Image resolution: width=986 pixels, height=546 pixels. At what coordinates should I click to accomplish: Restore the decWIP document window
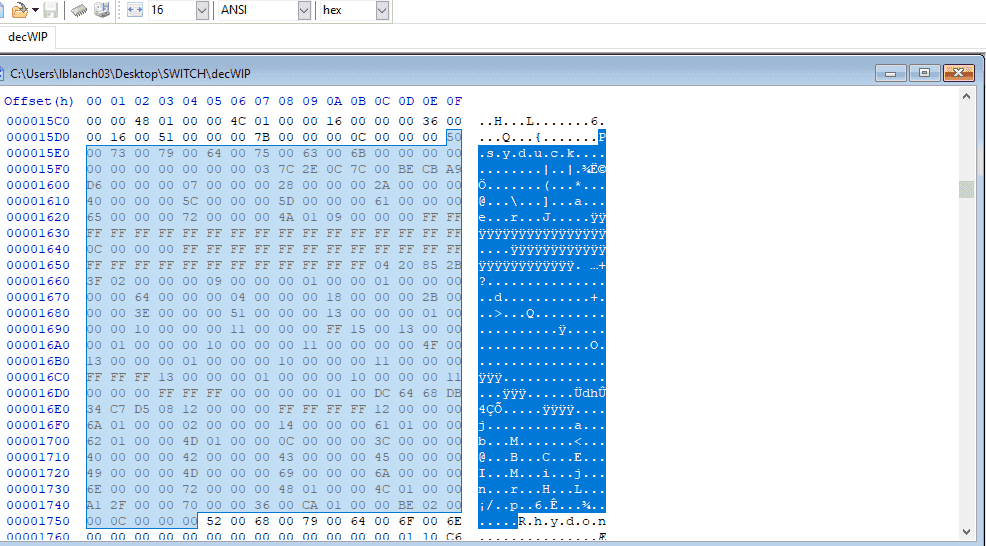(924, 74)
